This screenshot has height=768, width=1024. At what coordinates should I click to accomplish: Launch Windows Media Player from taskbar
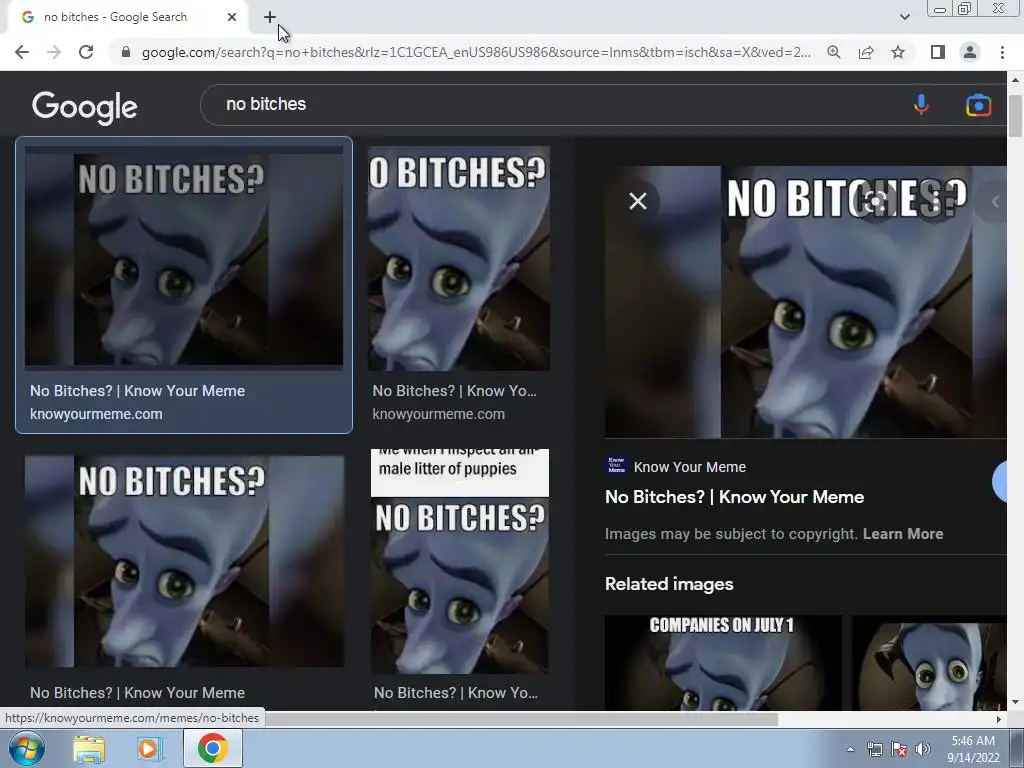coord(150,748)
